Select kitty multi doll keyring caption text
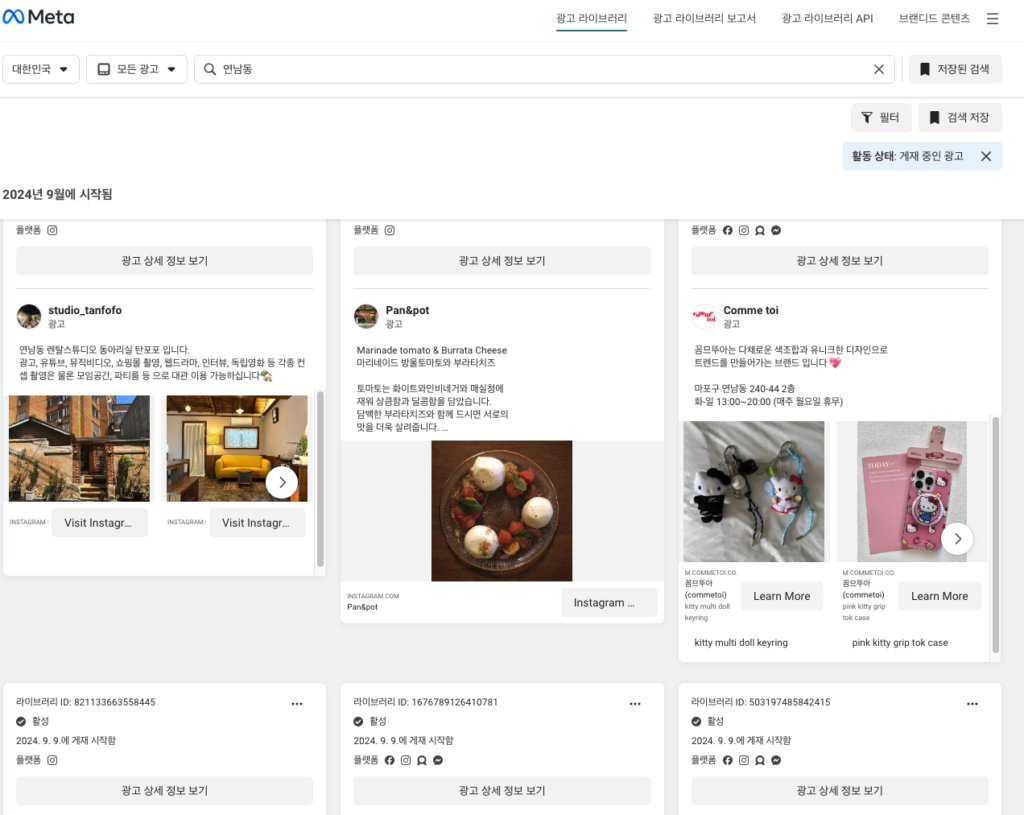Screen dimensions: 1024x815 click(741, 643)
